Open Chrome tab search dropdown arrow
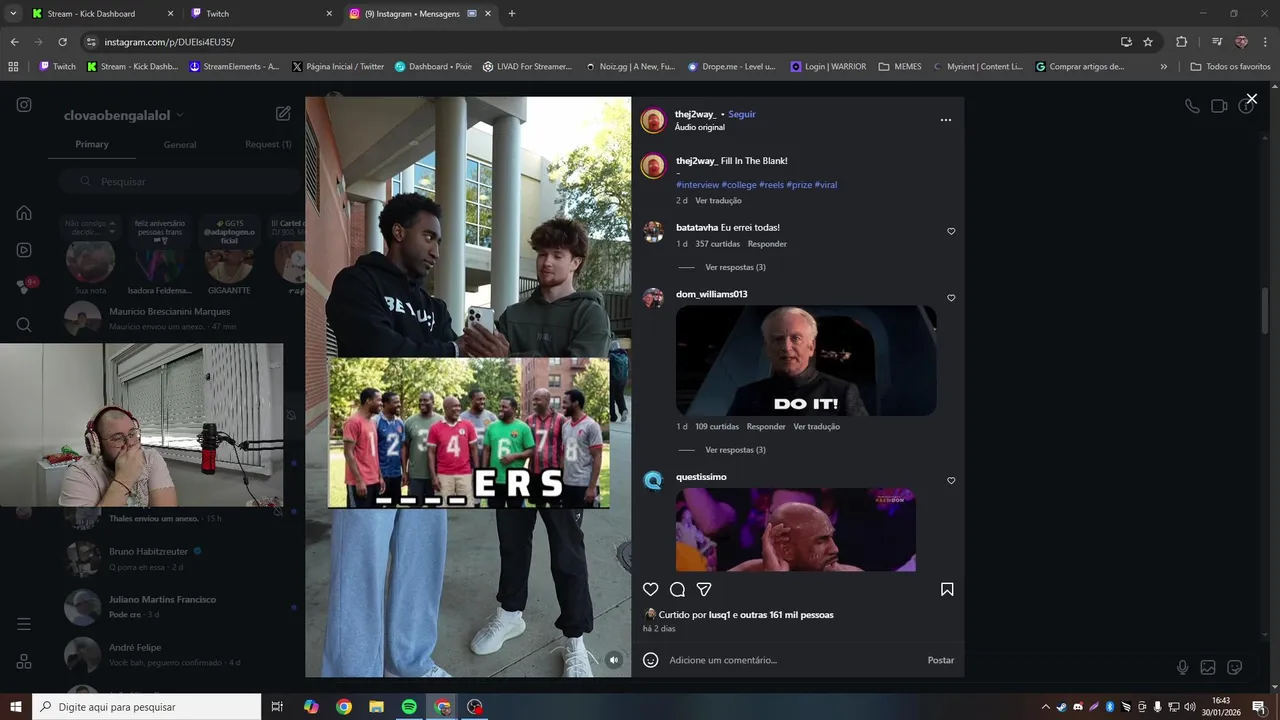The image size is (1280, 720). pyautogui.click(x=13, y=14)
